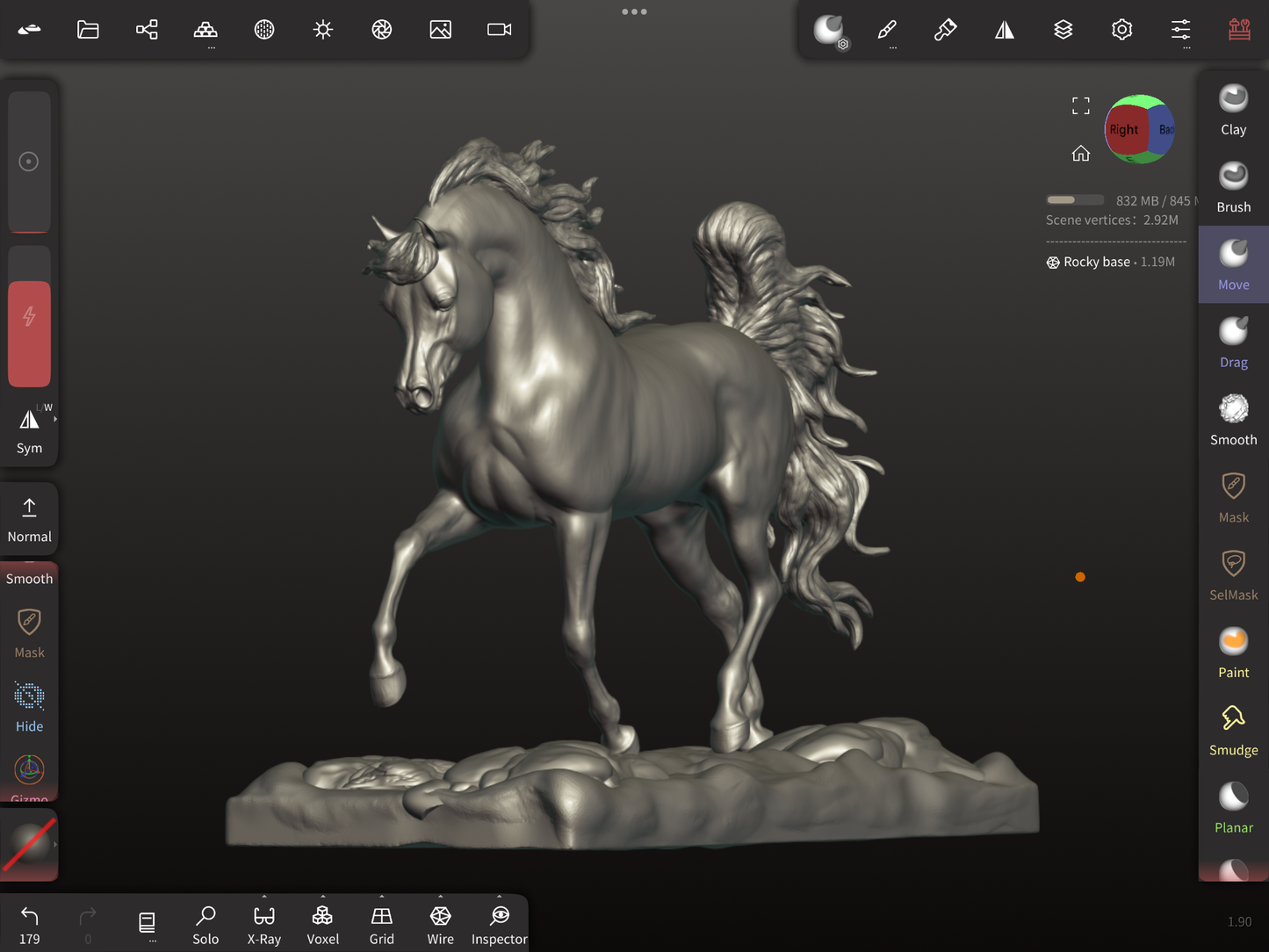Enable Solo mode
Viewport: 1269px width, 952px height.
pyautogui.click(x=205, y=924)
